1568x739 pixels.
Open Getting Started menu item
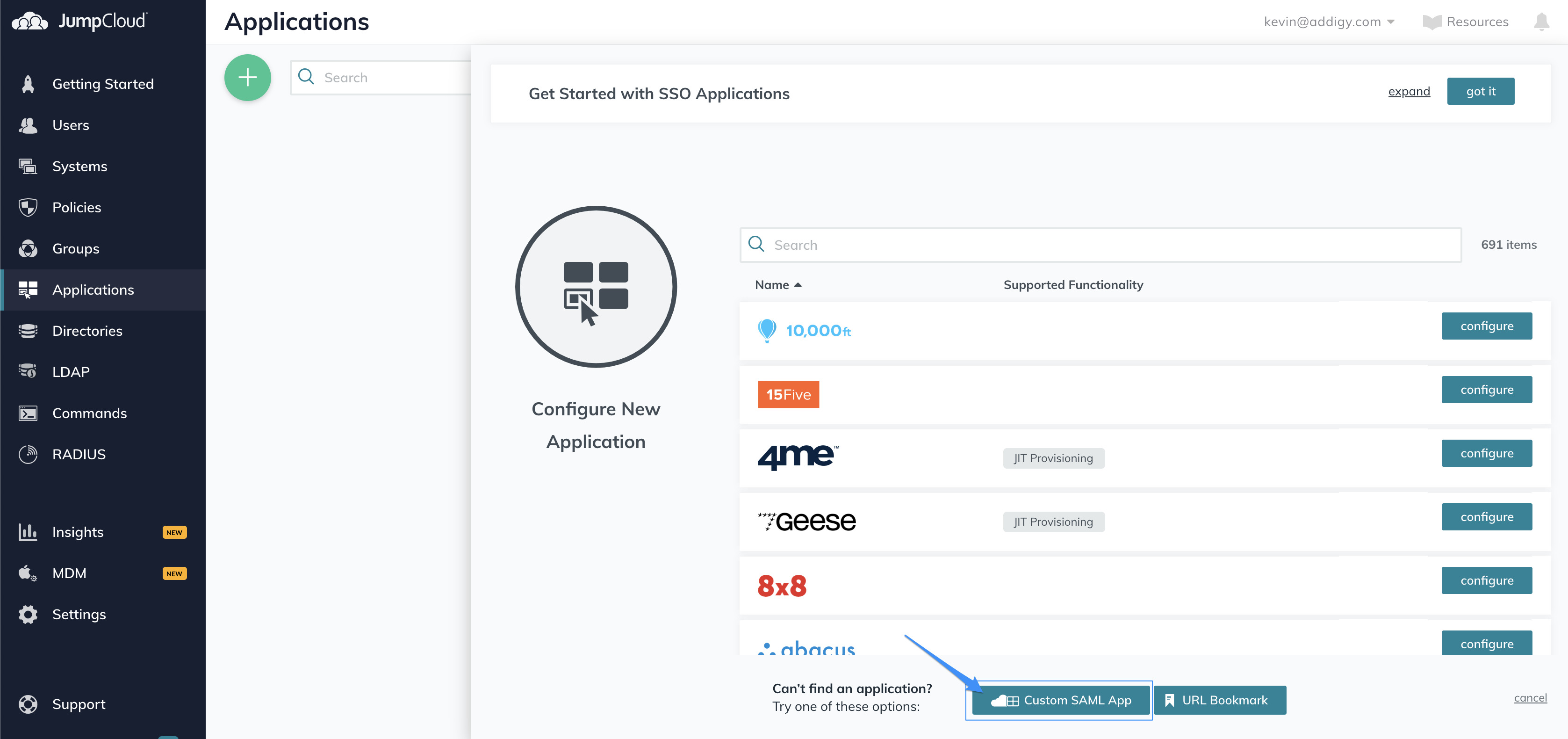(103, 84)
